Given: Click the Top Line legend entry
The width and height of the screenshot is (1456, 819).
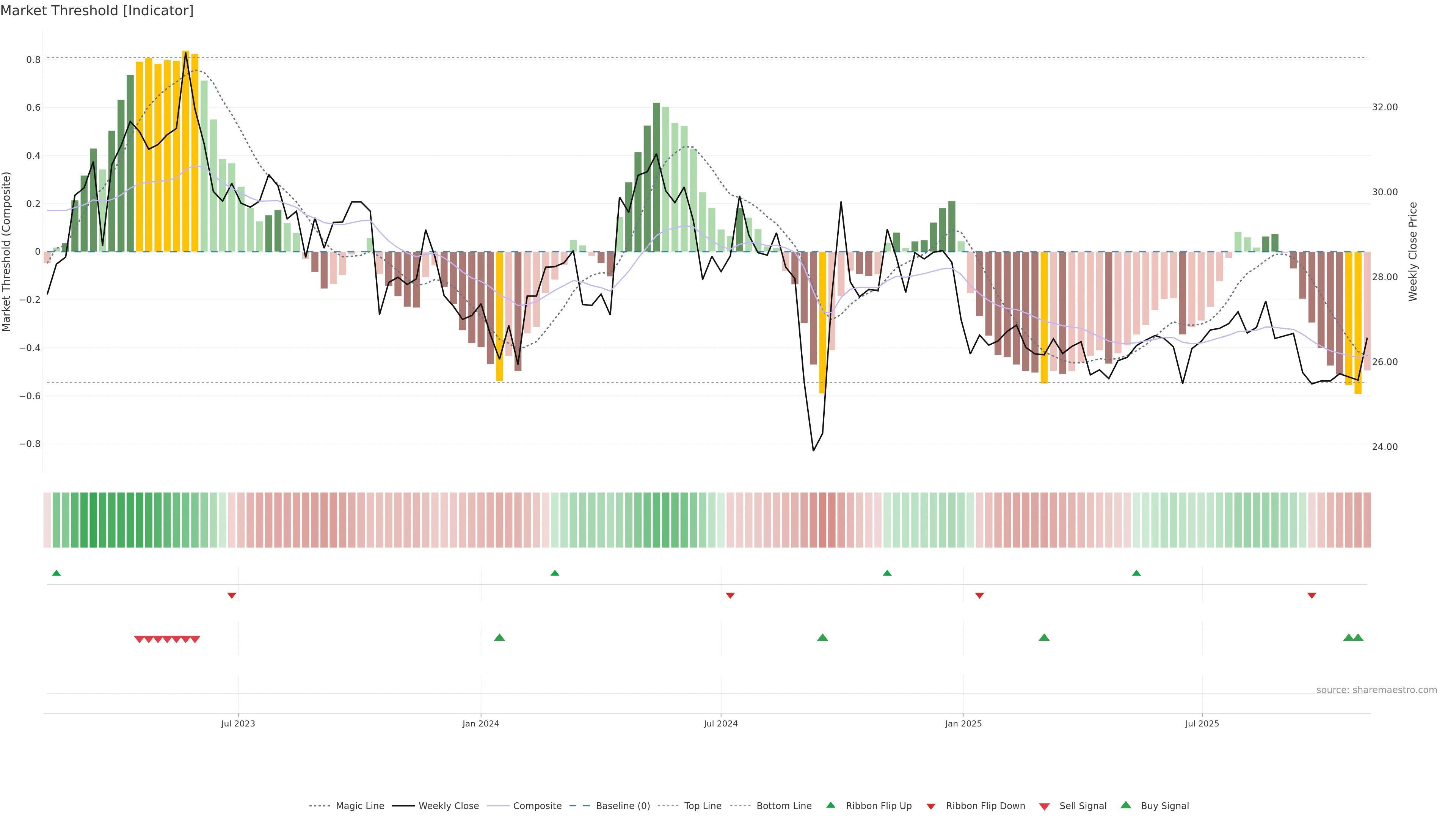Looking at the screenshot, I should coord(703,806).
